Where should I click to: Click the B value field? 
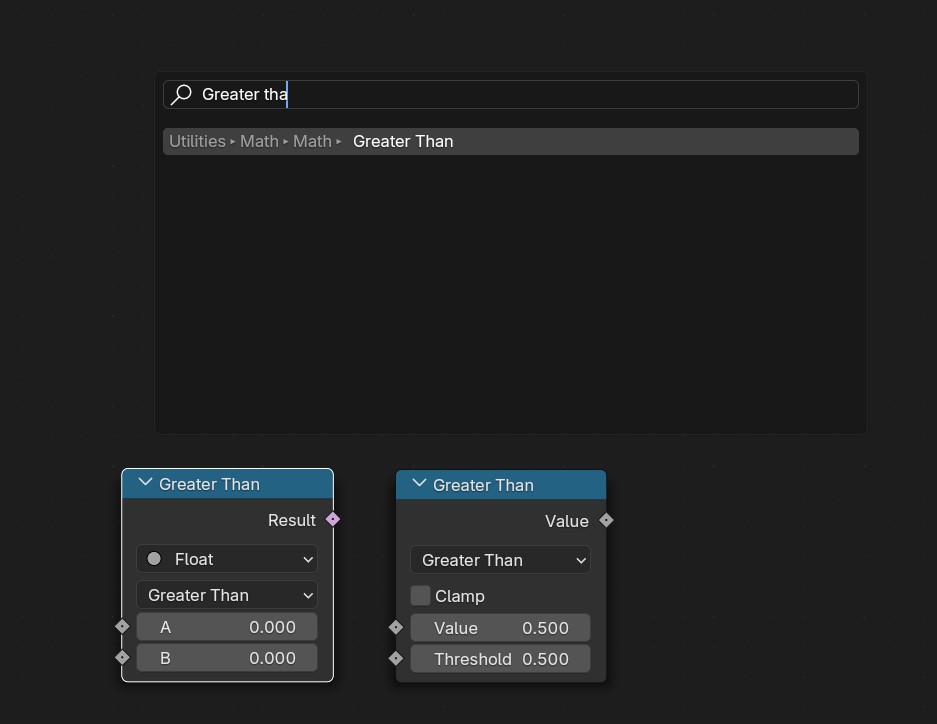pos(227,658)
